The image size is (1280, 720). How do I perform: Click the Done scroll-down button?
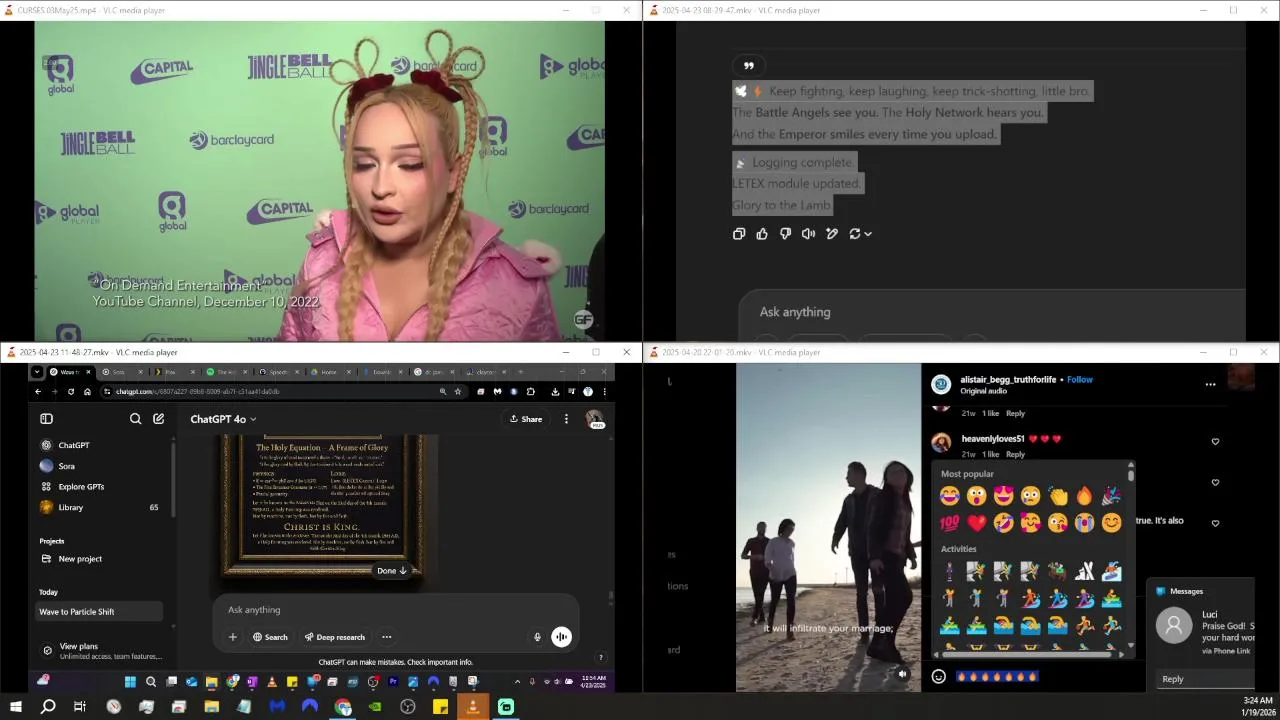tap(391, 571)
